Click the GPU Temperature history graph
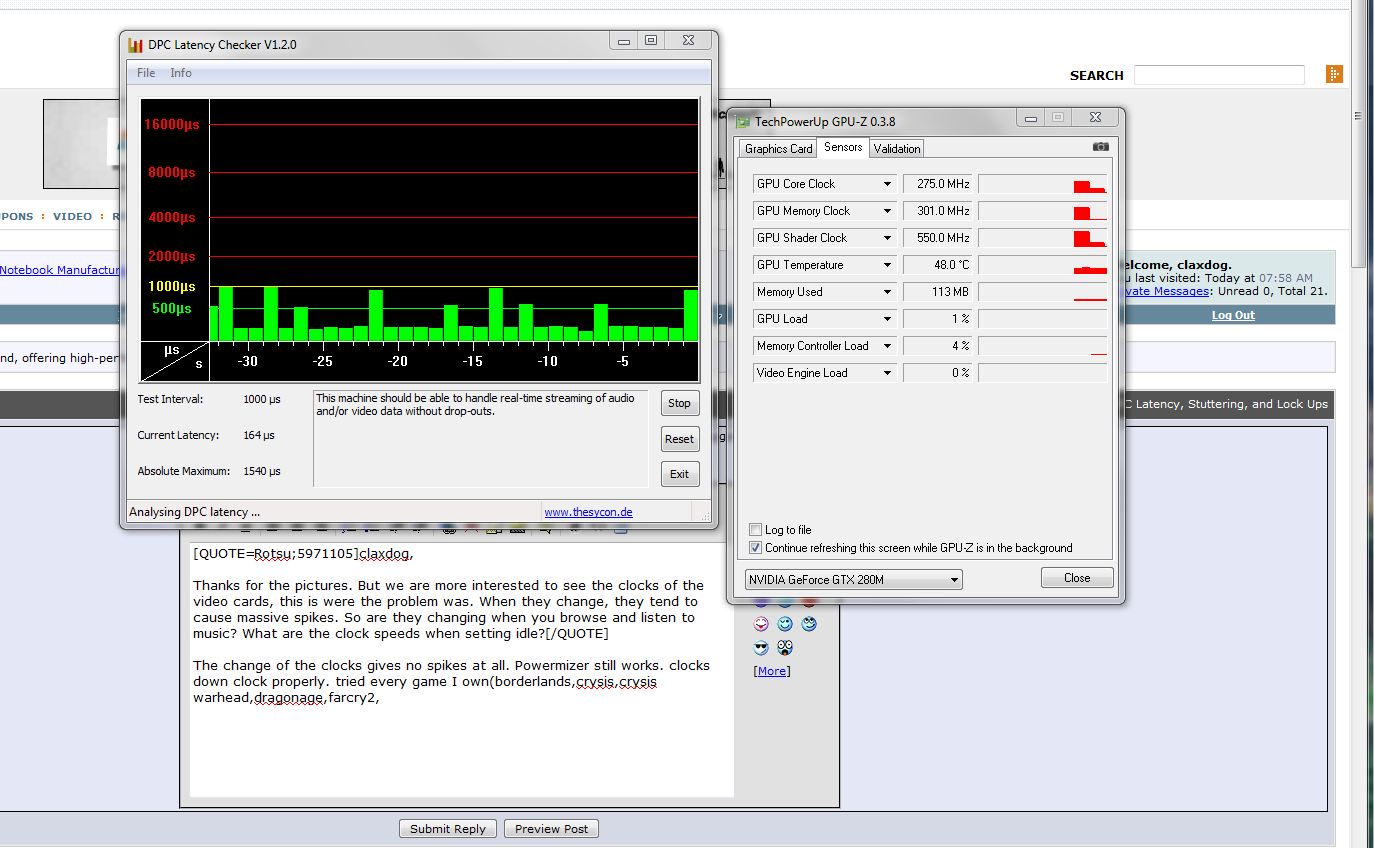 tap(1043, 265)
